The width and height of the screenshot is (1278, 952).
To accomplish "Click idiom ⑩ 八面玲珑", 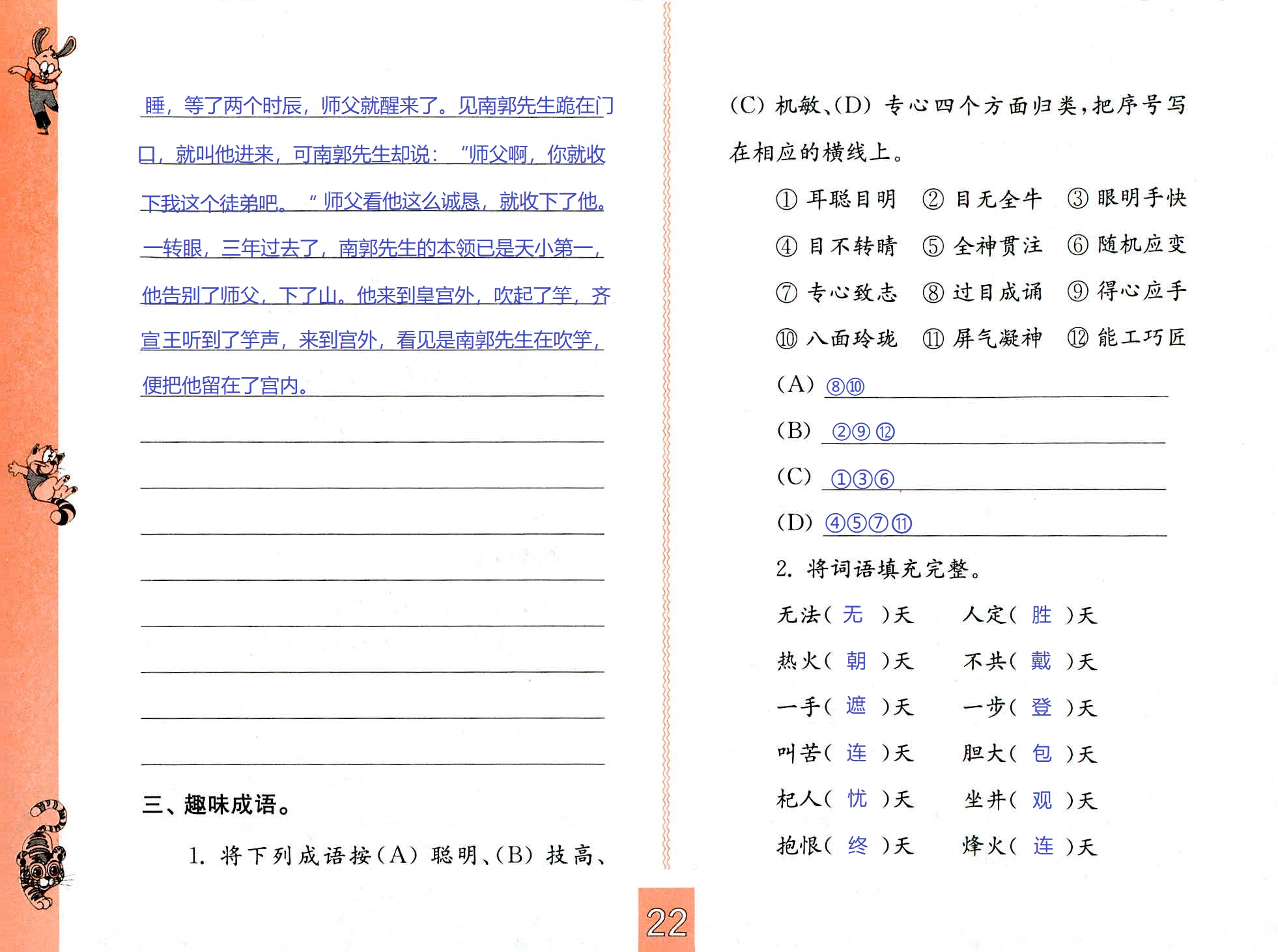I will [836, 339].
